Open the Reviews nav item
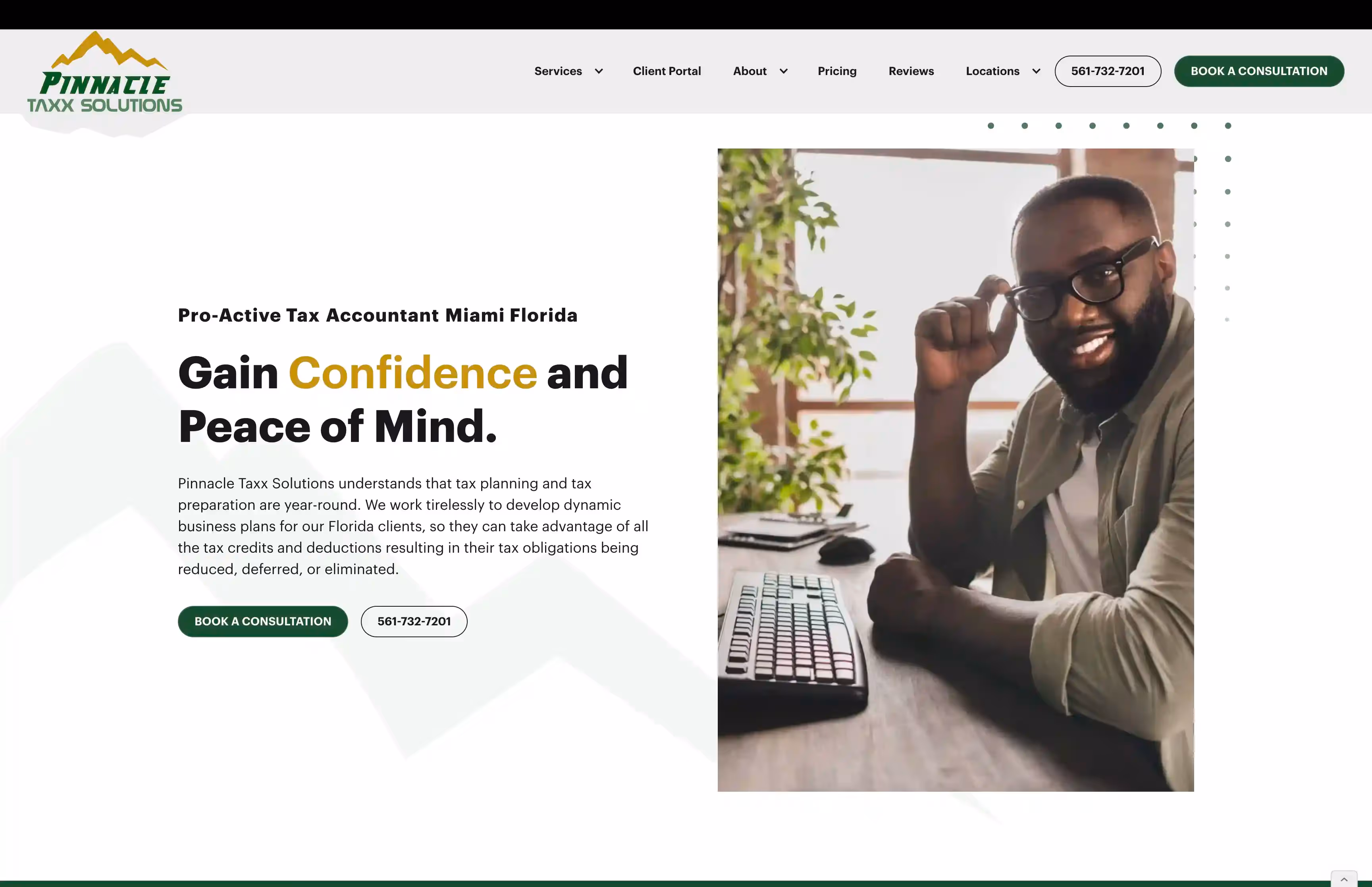Viewport: 1372px width, 887px height. (911, 71)
